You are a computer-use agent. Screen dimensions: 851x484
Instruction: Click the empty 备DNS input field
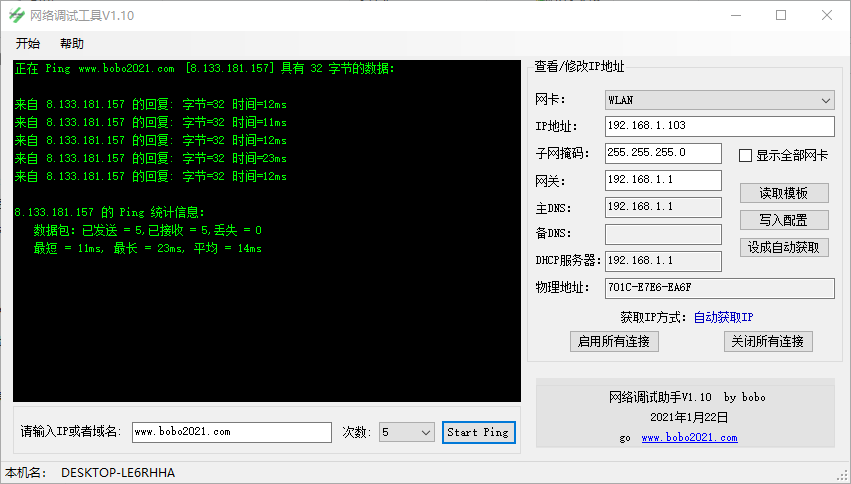click(x=663, y=234)
